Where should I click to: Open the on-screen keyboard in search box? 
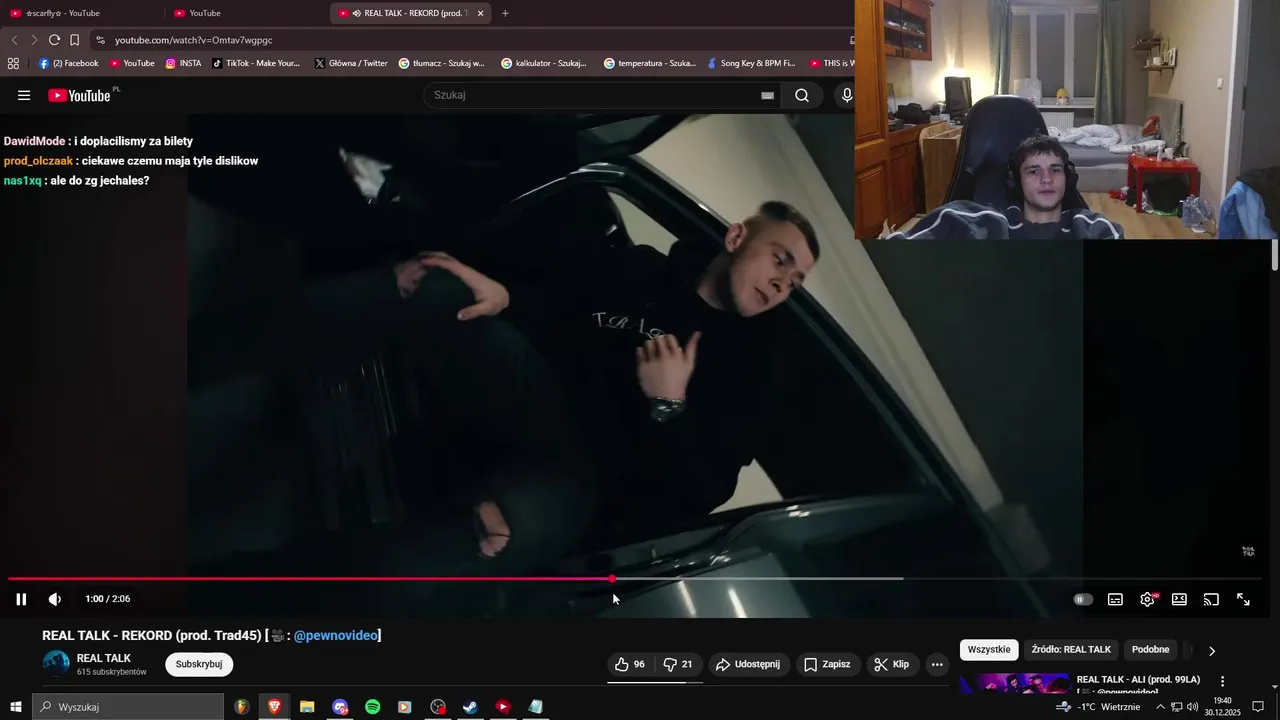767,95
